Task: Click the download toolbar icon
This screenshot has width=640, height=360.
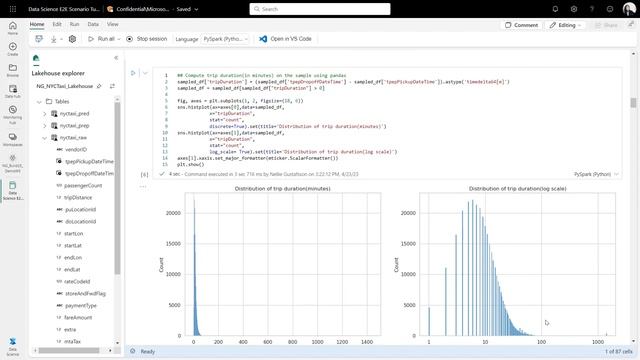Action: tap(53, 39)
